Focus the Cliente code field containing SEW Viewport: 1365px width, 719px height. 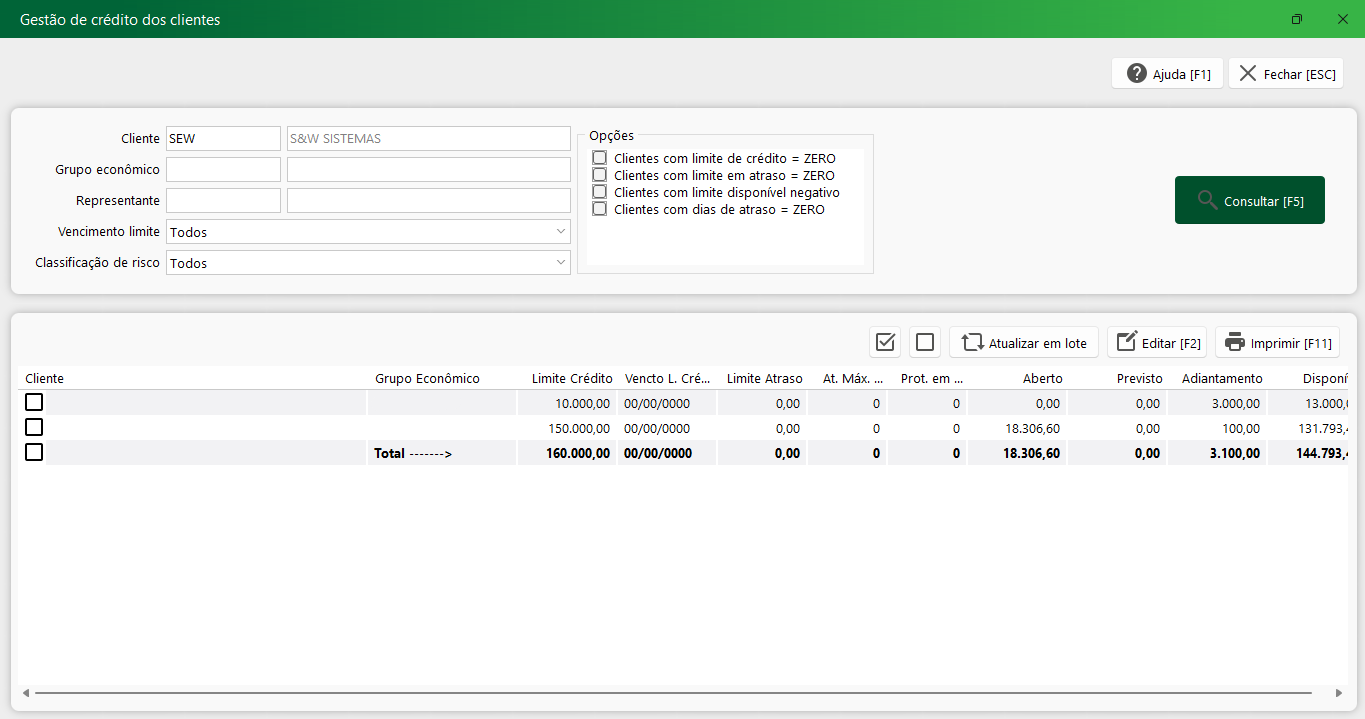click(223, 139)
